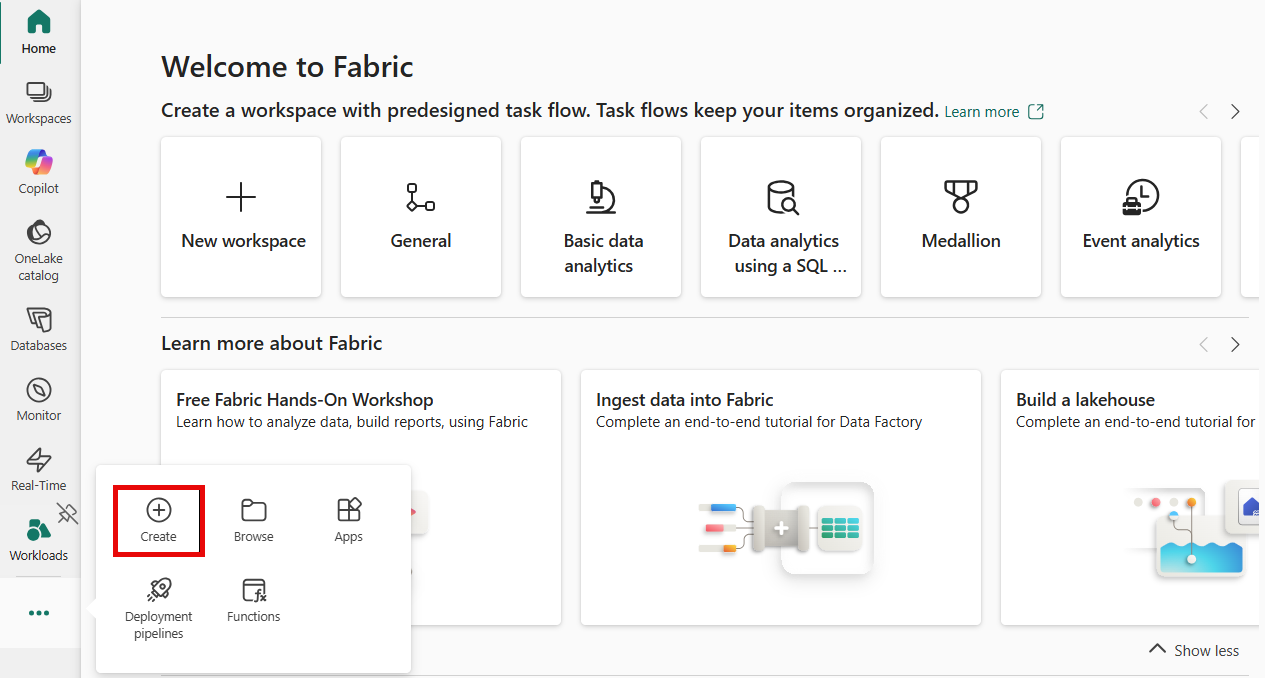The image size is (1265, 678).
Task: Go to Databases in the sidebar
Action: coord(39,329)
